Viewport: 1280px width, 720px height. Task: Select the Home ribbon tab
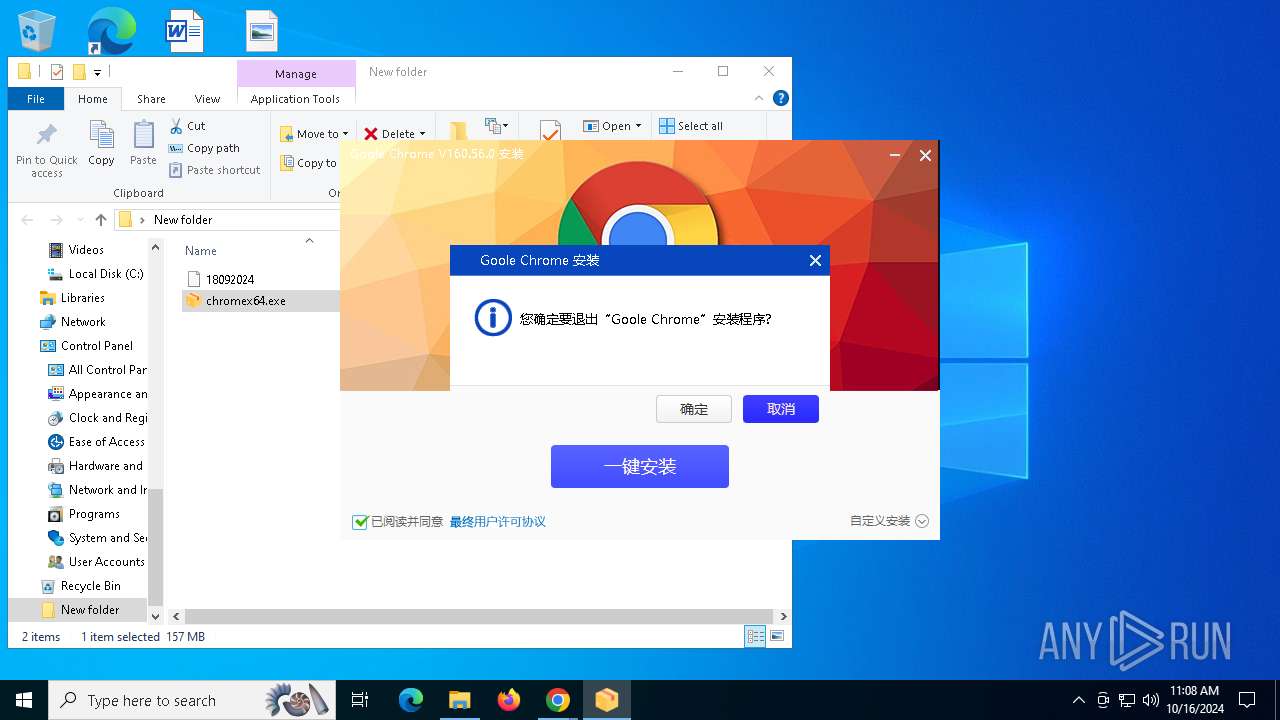[93, 99]
